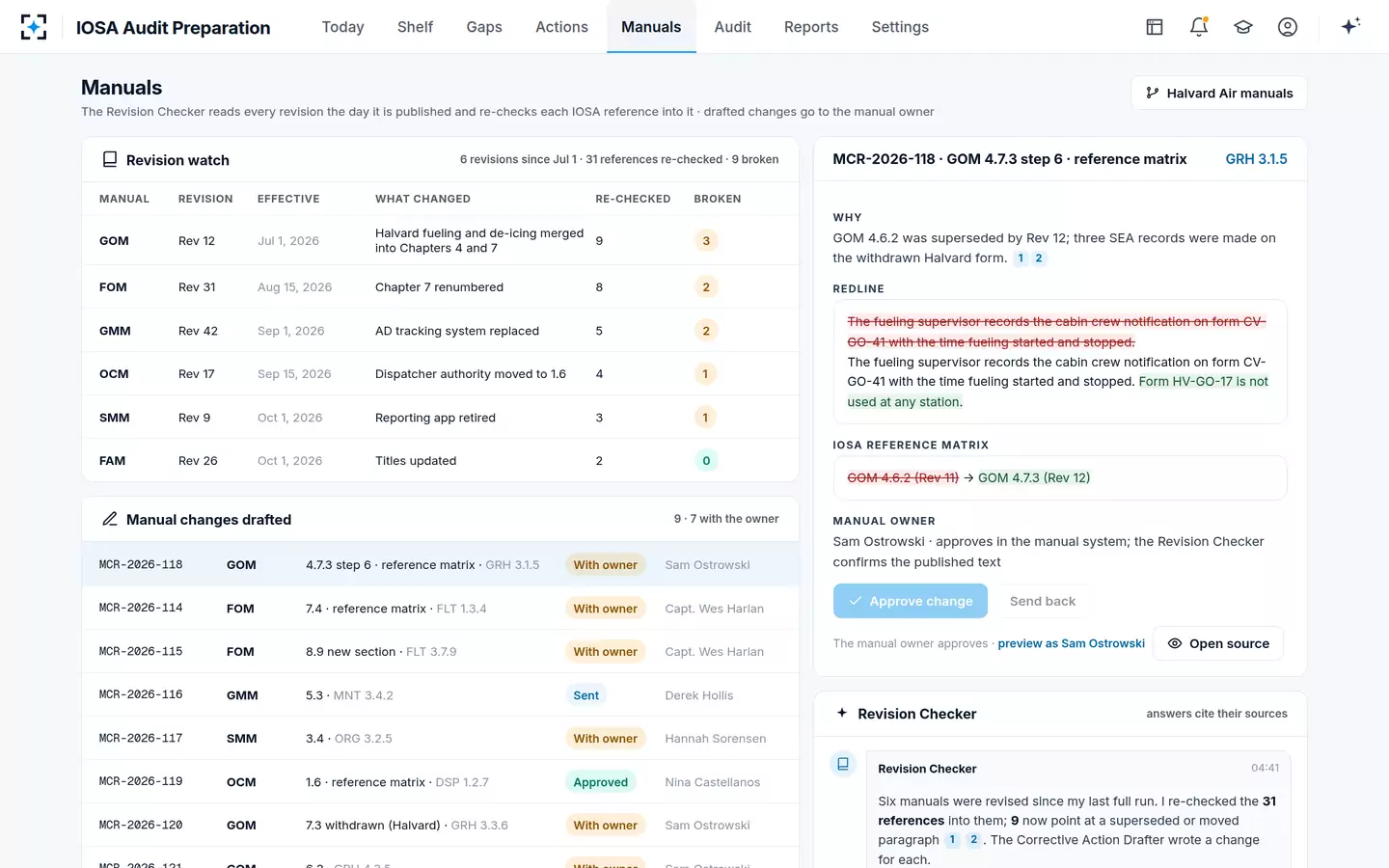Click the Revision watch book icon

pyautogui.click(x=110, y=159)
